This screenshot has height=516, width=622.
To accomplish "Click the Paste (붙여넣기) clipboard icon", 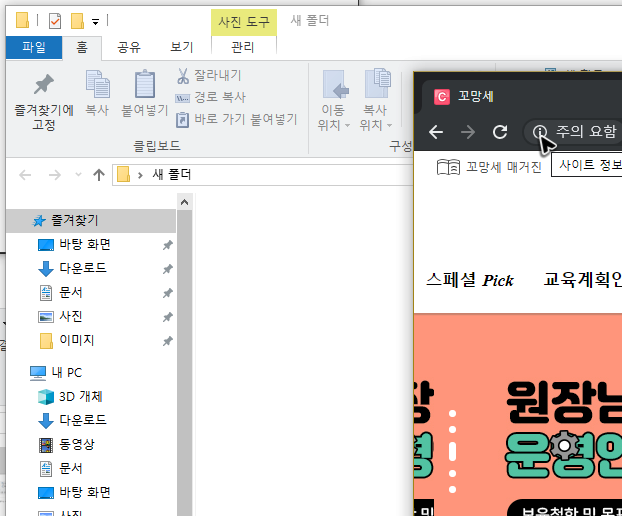I will (145, 84).
